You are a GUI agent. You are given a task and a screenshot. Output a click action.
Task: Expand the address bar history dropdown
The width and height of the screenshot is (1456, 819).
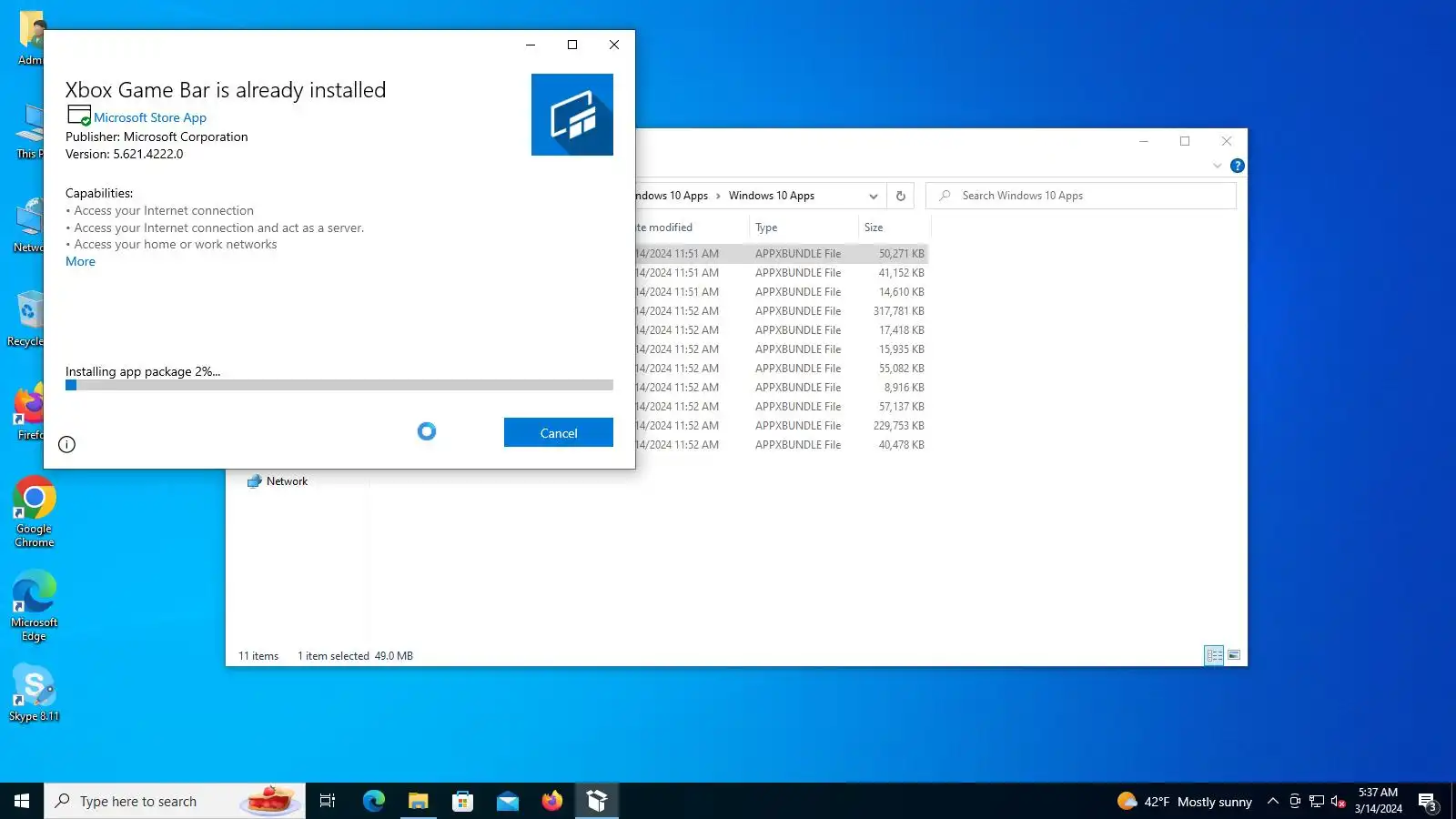(874, 196)
